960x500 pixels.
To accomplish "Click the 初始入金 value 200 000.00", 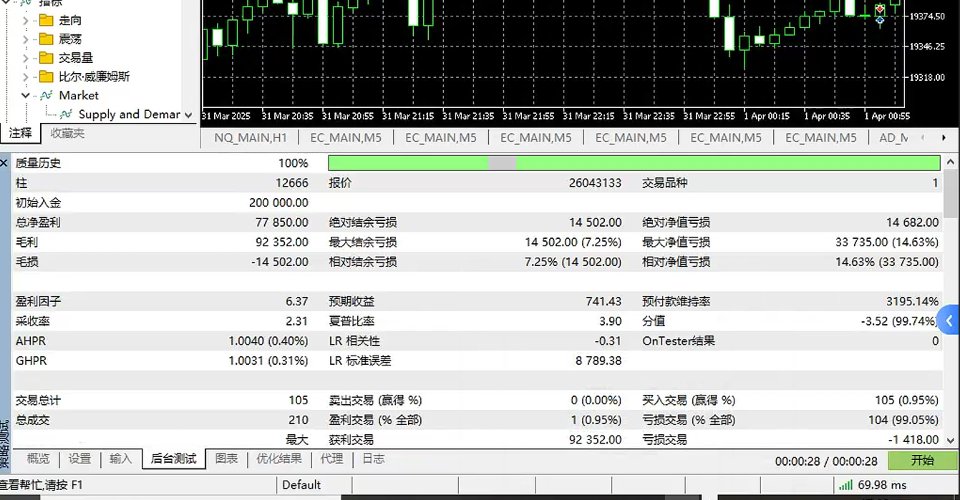I will (x=279, y=203).
